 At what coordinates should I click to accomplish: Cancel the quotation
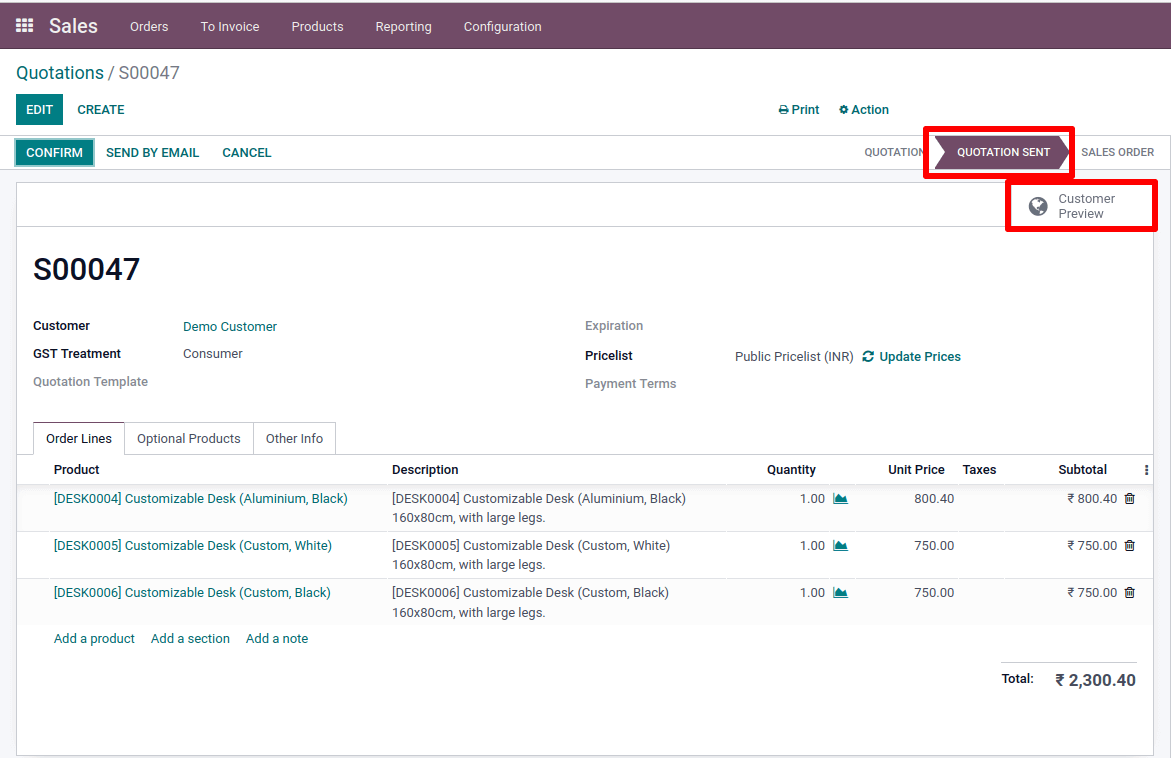[x=246, y=152]
